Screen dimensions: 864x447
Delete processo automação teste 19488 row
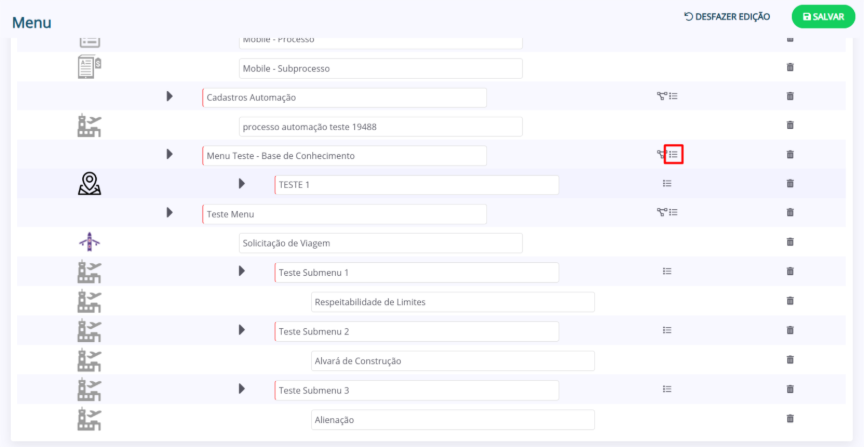[790, 125]
